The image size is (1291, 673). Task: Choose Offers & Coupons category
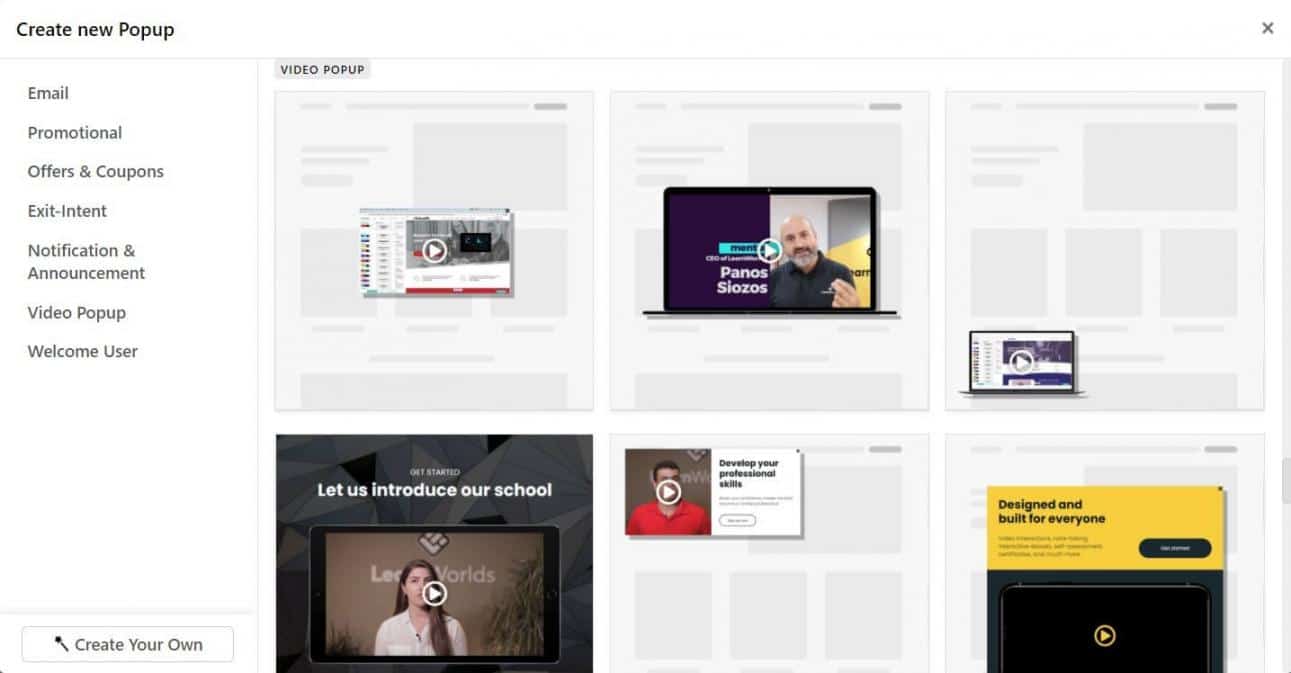click(96, 171)
